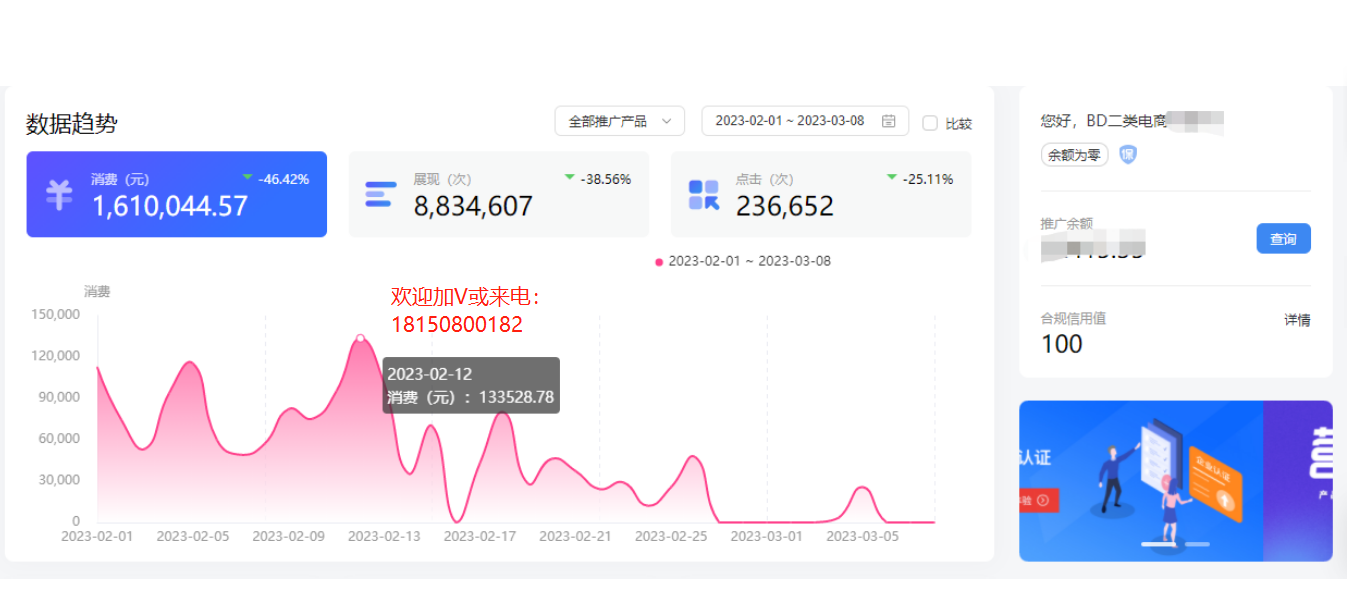The width and height of the screenshot is (1347, 591).
Task: Click the circled arrow on red banner button
Action: [1043, 500]
